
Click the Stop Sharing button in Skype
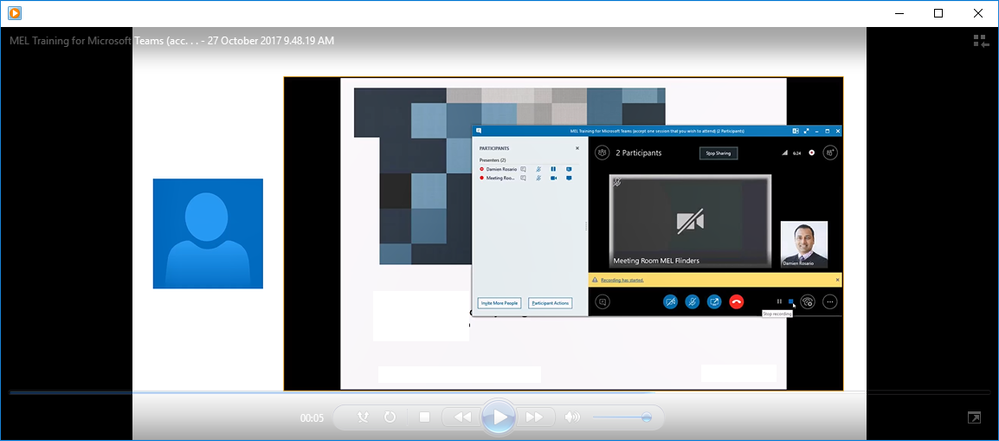pyautogui.click(x=718, y=153)
